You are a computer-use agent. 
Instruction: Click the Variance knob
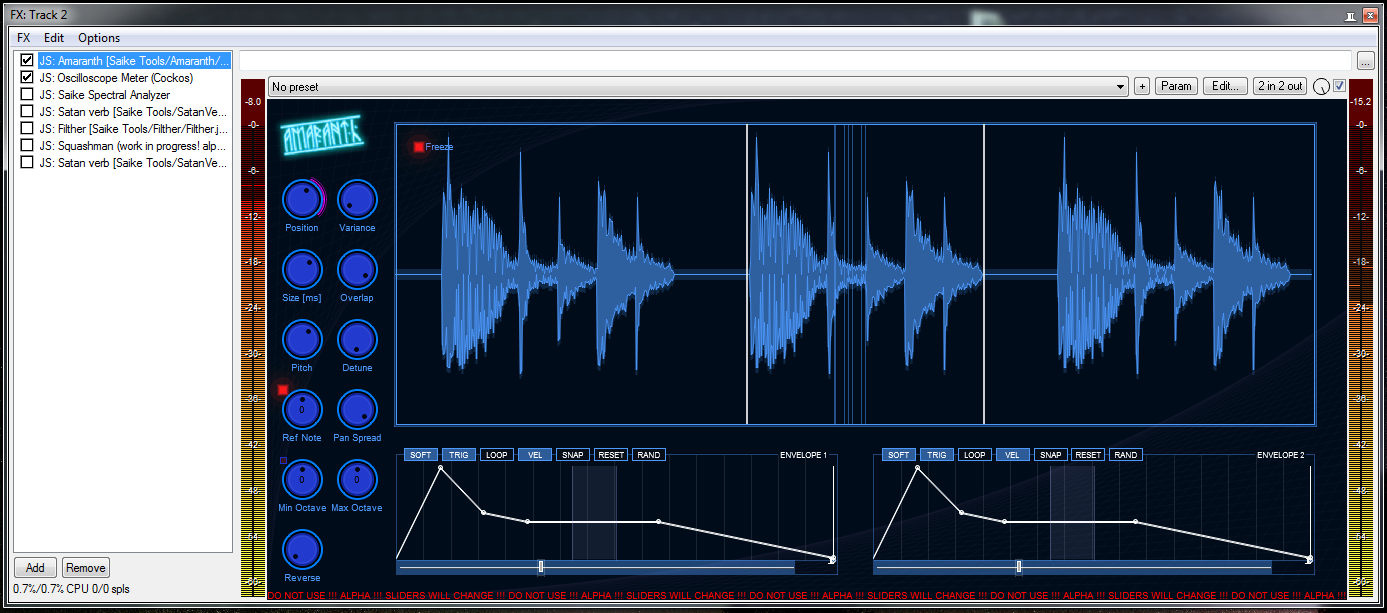357,200
